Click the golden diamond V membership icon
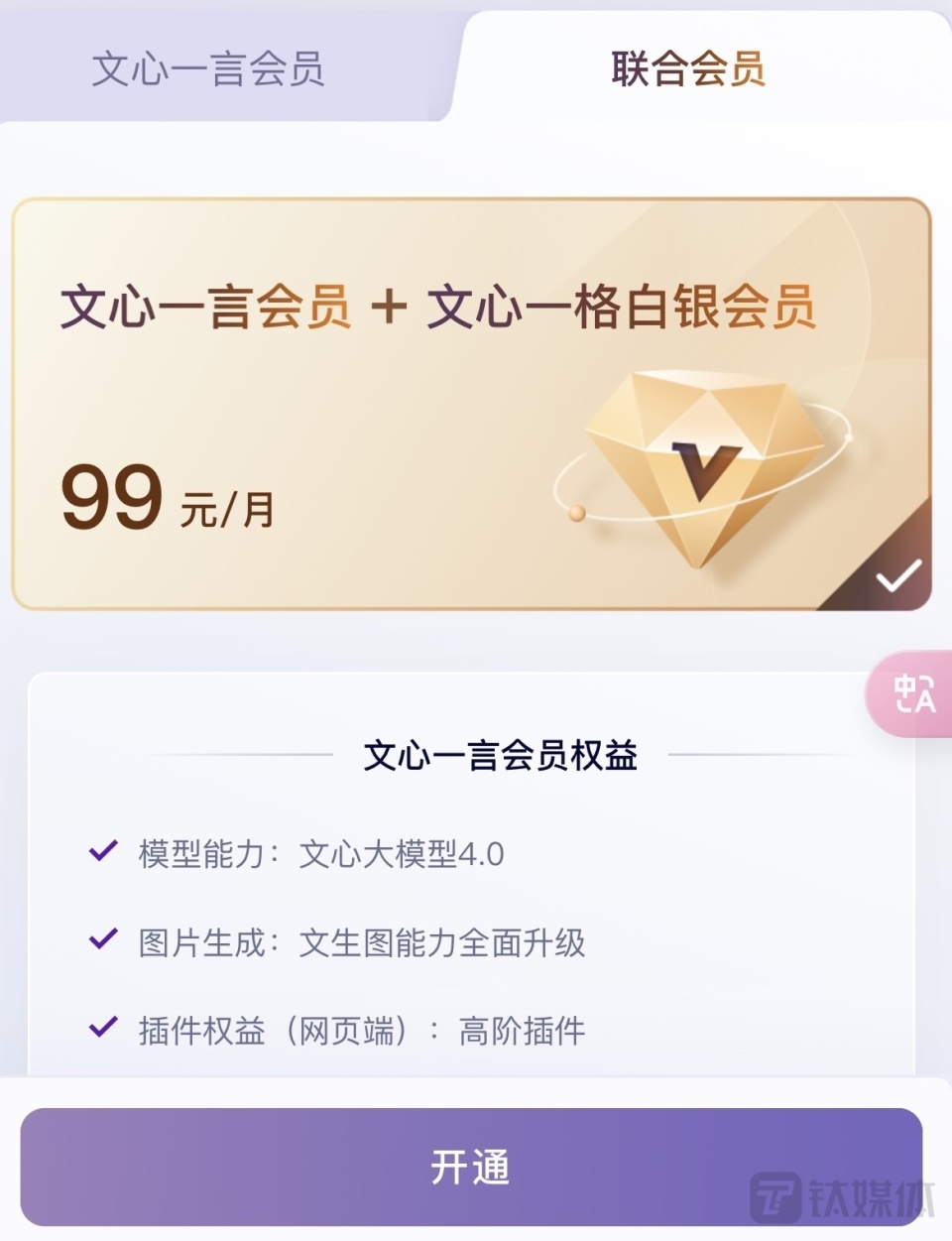 (704, 466)
